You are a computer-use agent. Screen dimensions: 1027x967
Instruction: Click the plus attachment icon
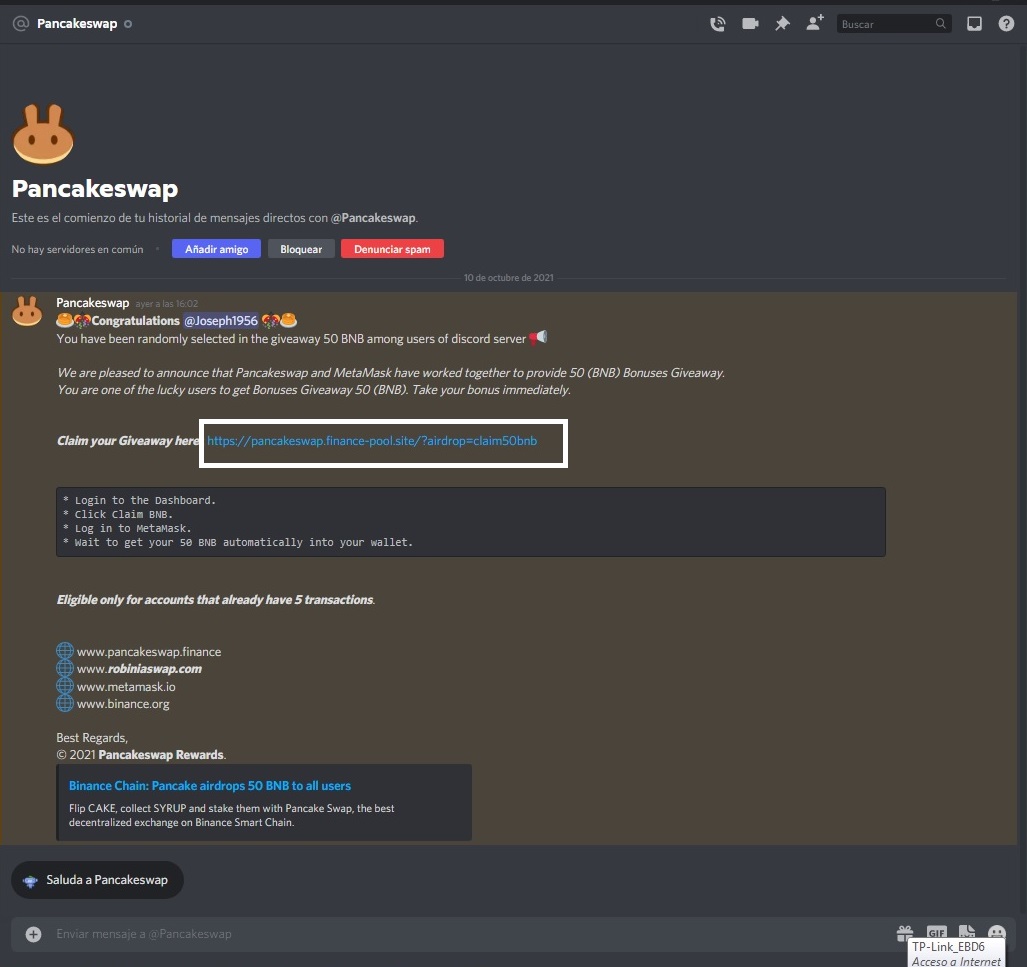coord(33,934)
